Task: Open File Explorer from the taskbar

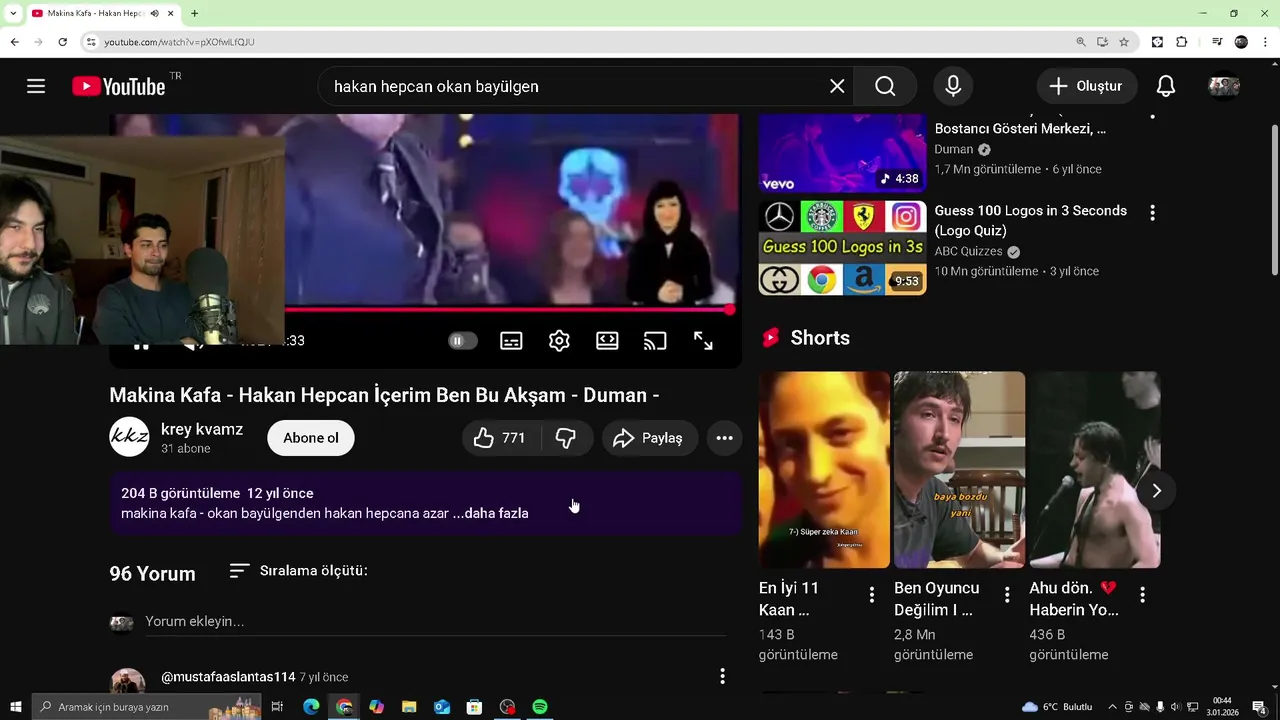Action: click(409, 707)
